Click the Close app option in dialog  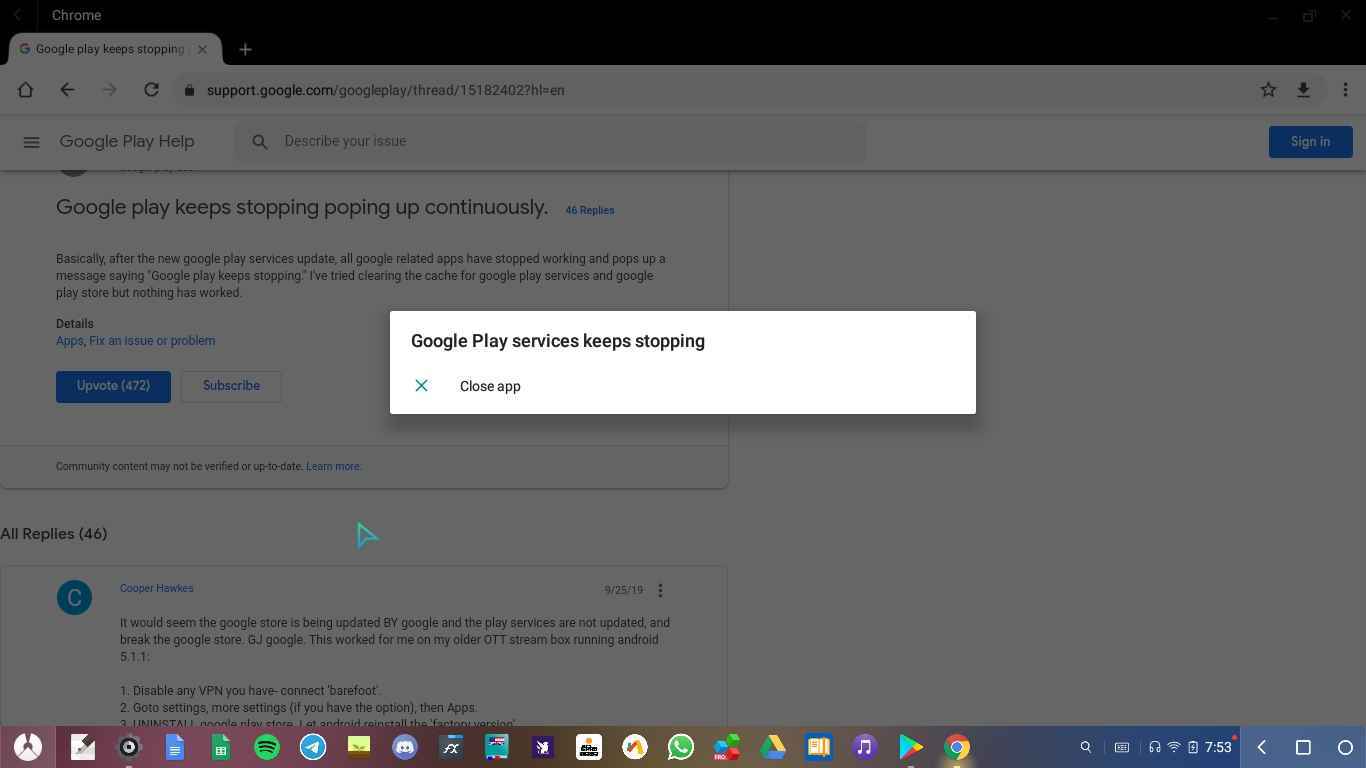point(489,386)
